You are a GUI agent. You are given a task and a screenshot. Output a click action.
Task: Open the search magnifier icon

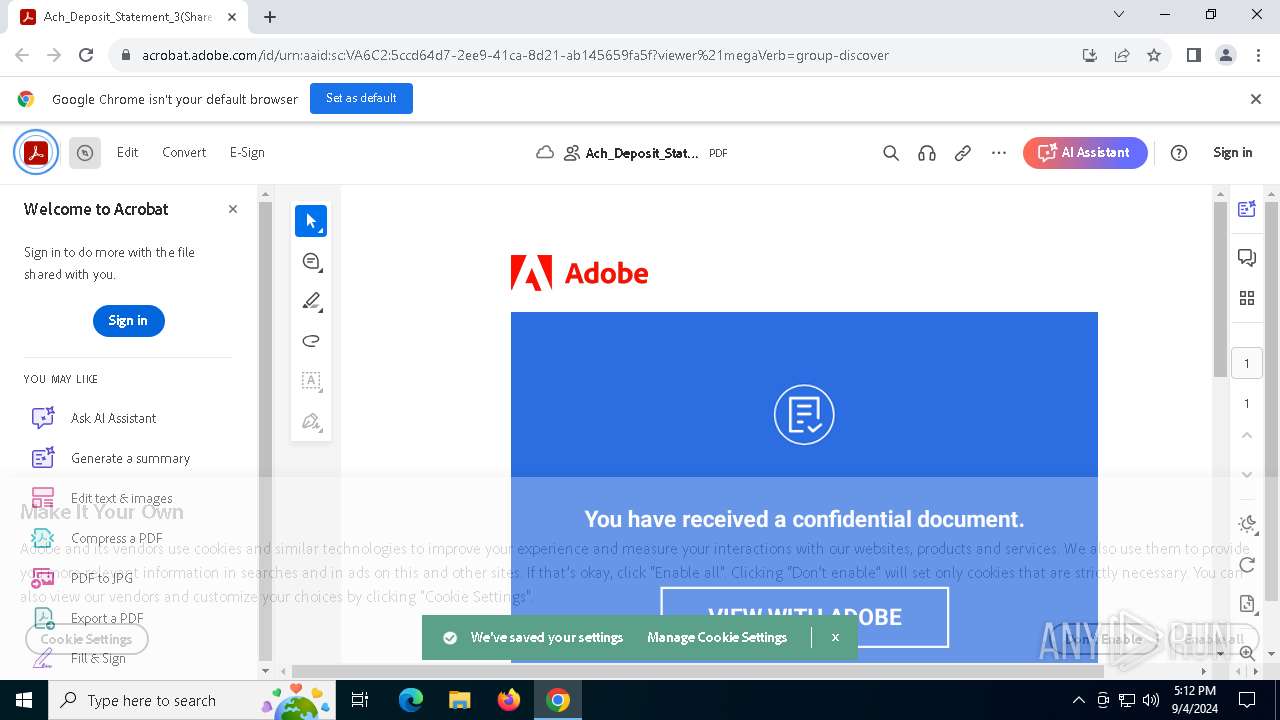(x=891, y=153)
